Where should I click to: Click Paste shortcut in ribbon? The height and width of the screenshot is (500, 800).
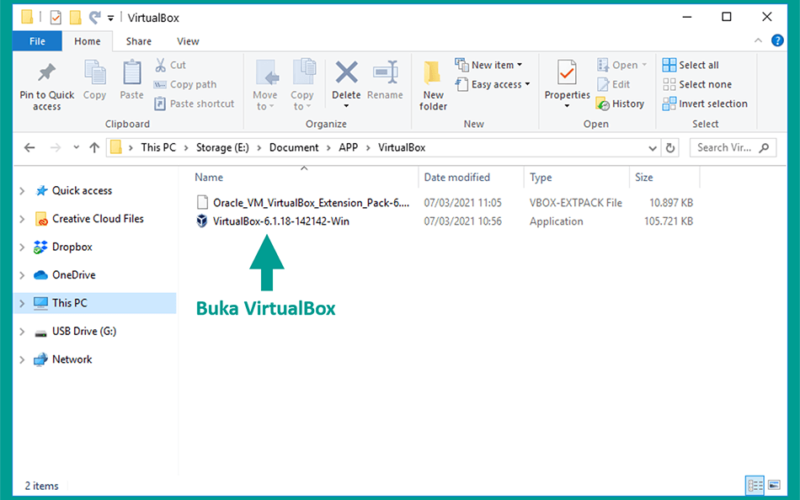pyautogui.click(x=194, y=104)
